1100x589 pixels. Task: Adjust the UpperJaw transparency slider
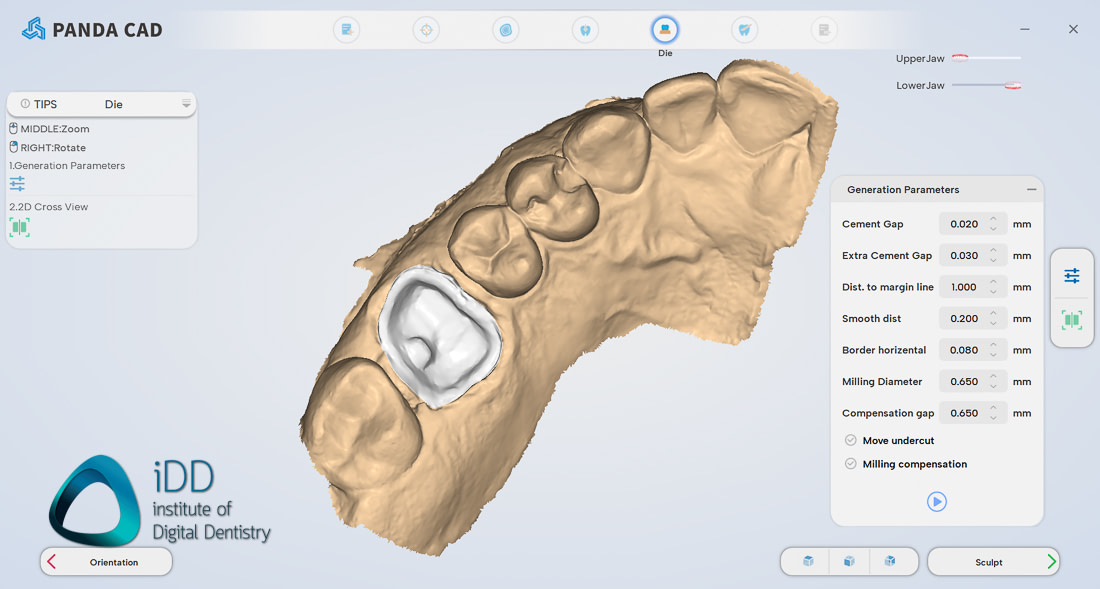pyautogui.click(x=960, y=59)
